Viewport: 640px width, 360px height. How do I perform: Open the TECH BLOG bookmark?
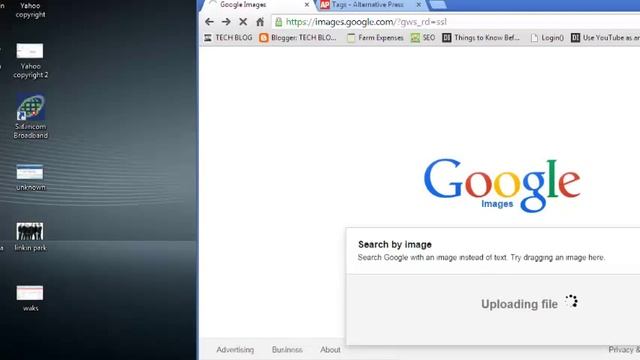228,38
